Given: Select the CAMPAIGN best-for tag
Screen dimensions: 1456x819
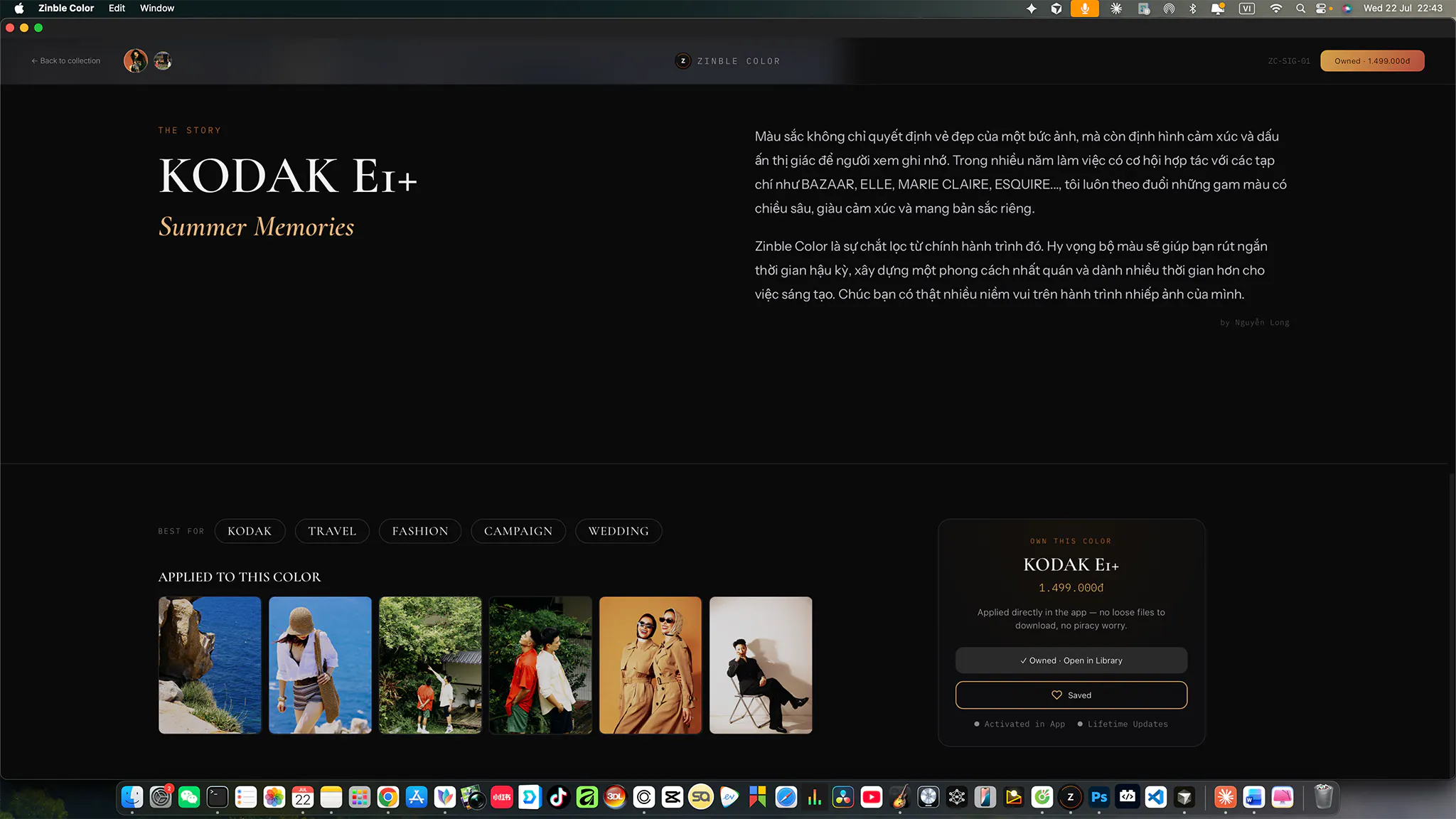Looking at the screenshot, I should point(518,531).
